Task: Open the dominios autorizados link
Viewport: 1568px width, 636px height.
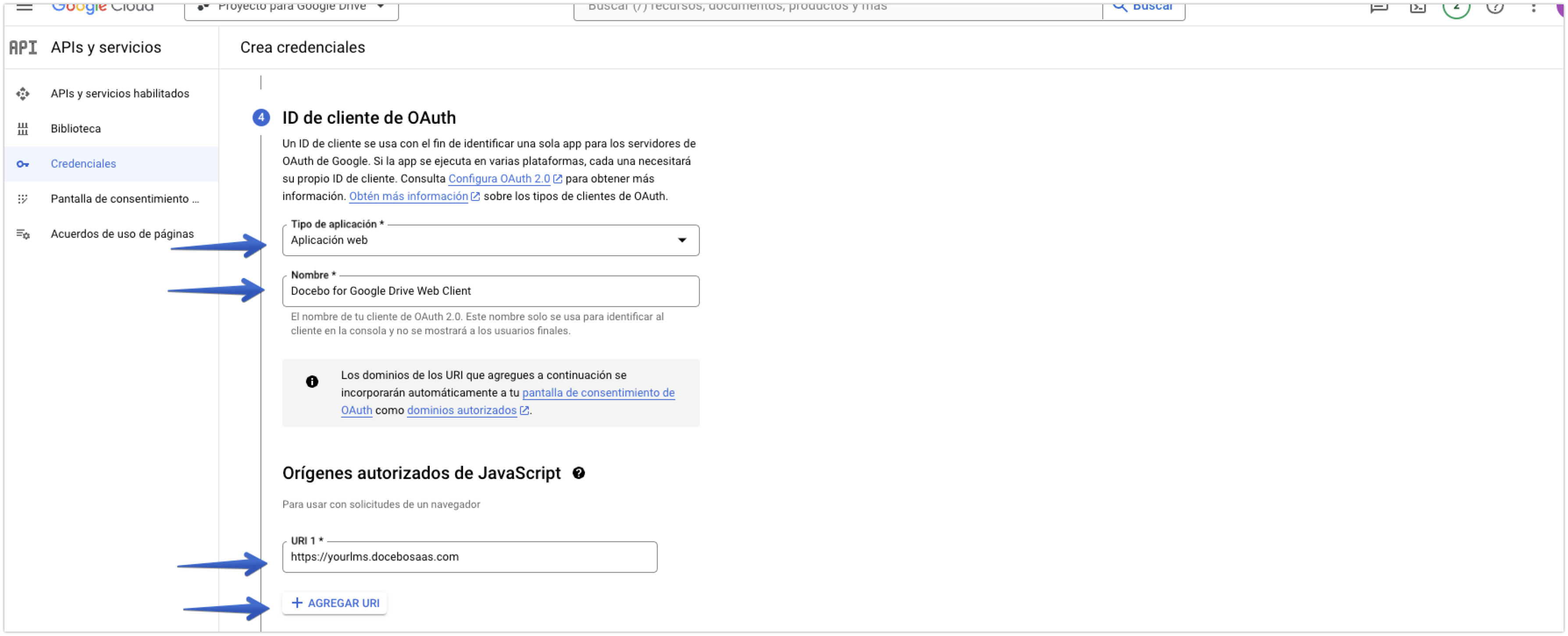Action: (461, 411)
